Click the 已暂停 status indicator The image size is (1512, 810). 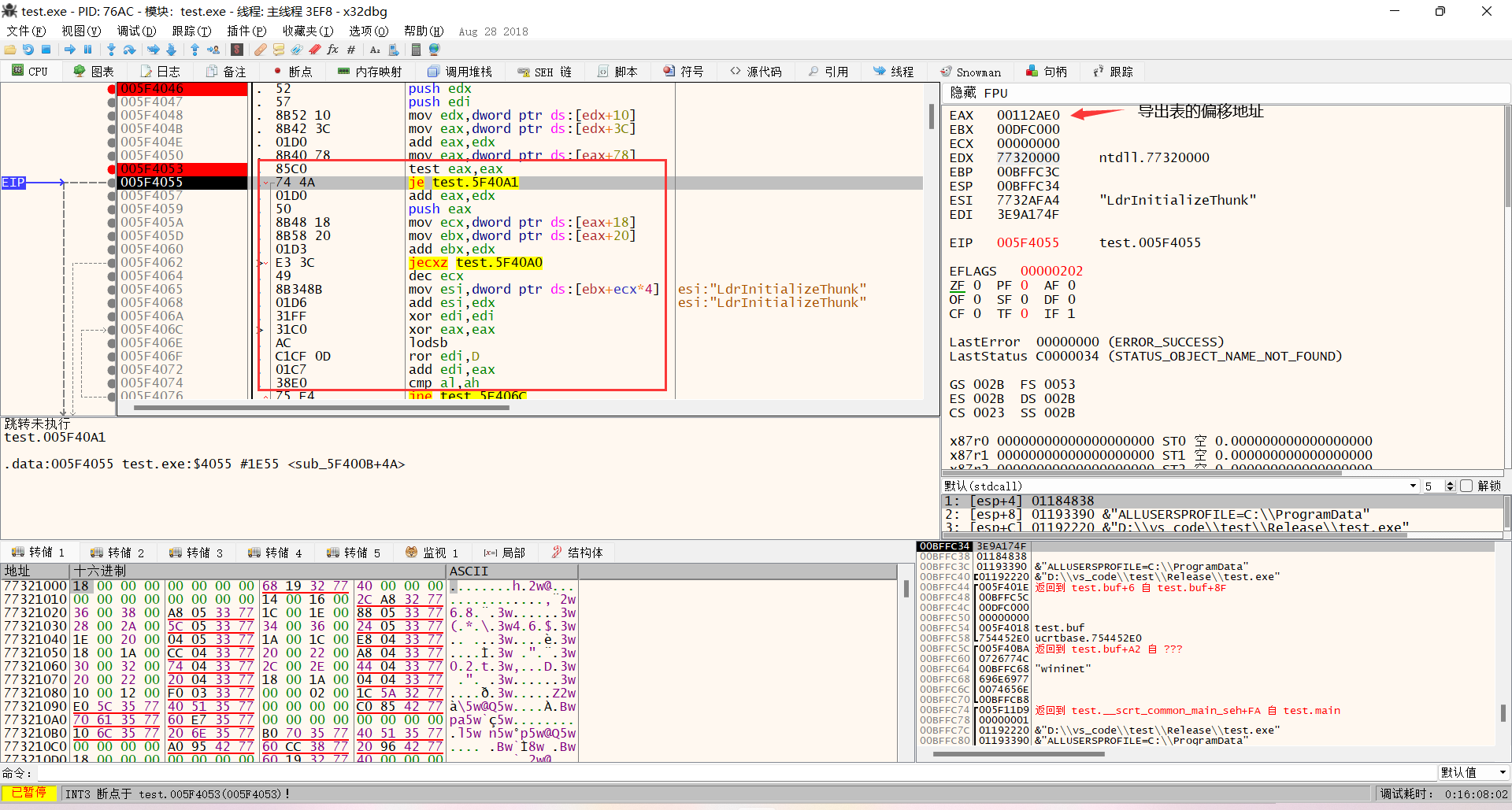pos(29,793)
